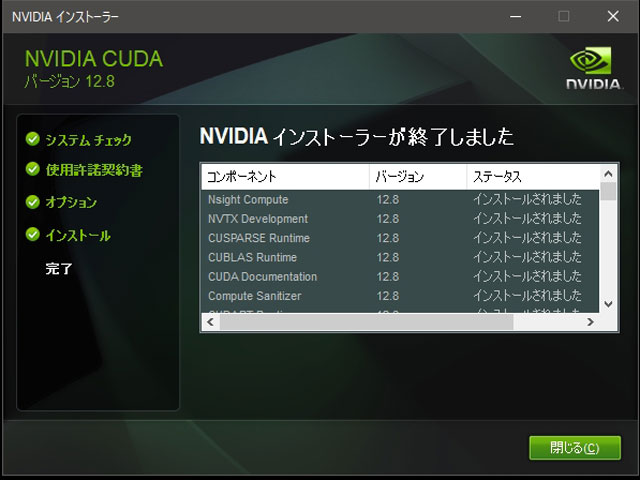Sort by the バージョン column header
The height and width of the screenshot is (480, 640).
(x=417, y=177)
